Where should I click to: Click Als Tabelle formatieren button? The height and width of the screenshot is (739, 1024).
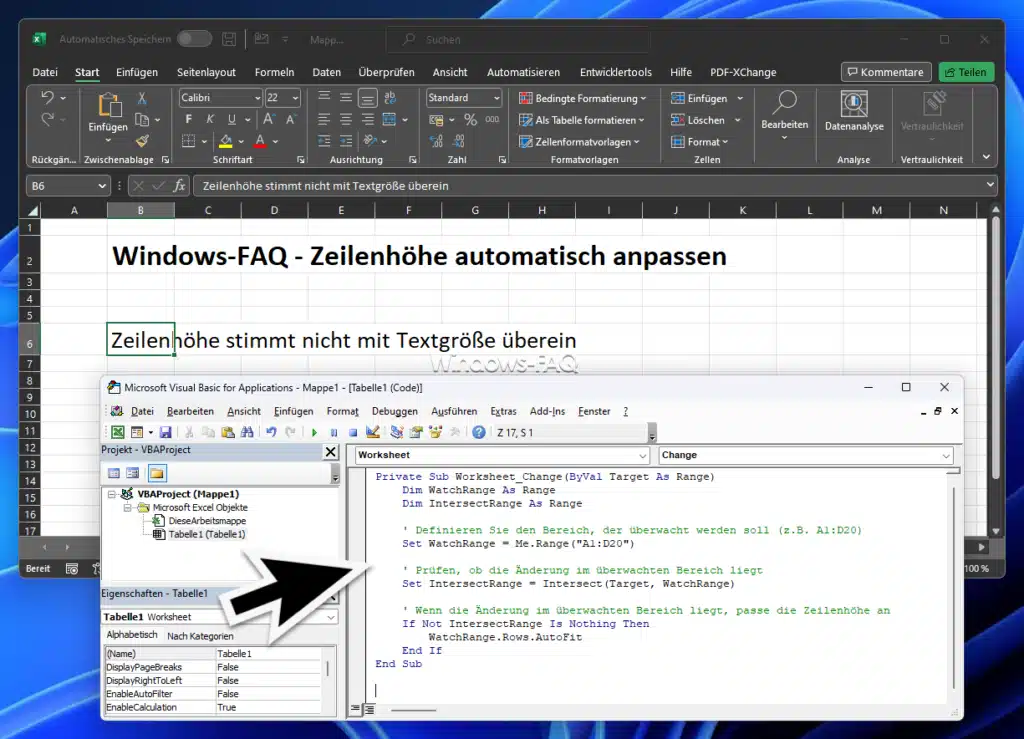[x=582, y=120]
